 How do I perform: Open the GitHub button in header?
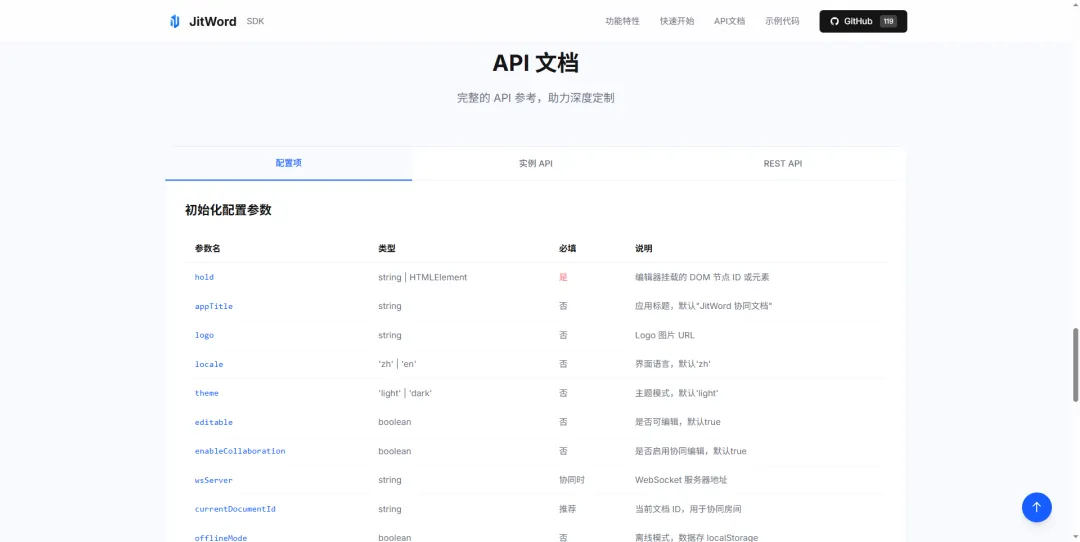pos(863,21)
